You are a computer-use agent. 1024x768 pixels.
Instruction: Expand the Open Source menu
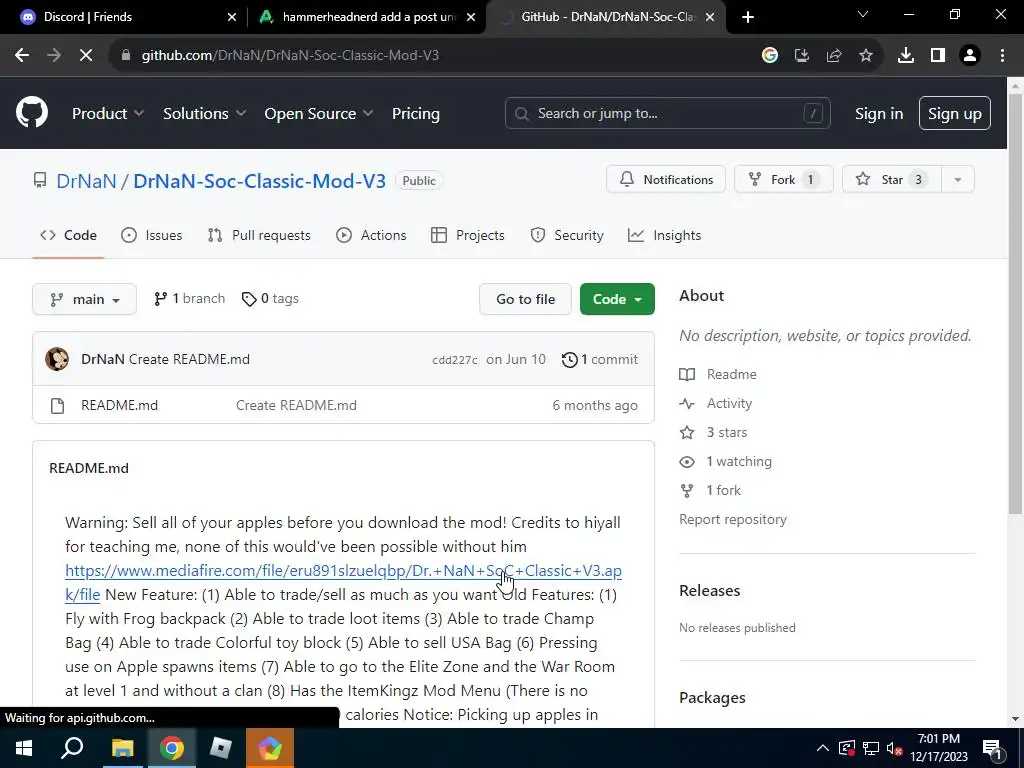pos(319,114)
